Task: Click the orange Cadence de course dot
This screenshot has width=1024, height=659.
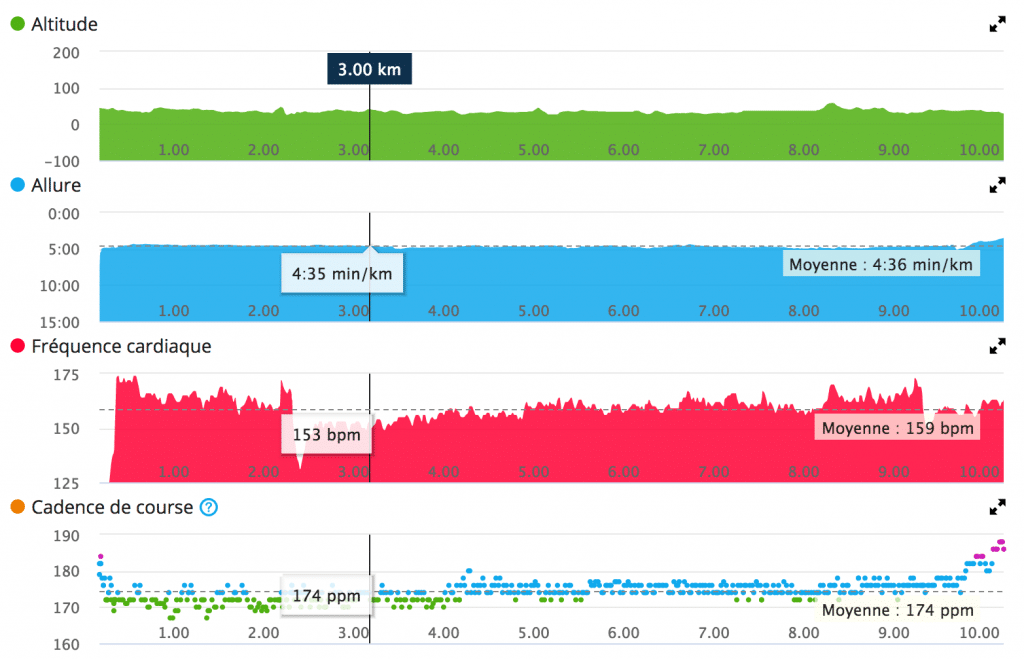Action: coord(18,507)
